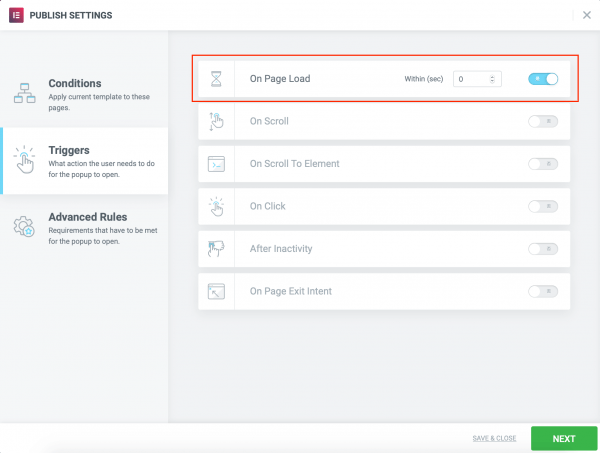Switch on After Inactivity toggle
Screen dimensions: 600x453
(543, 249)
